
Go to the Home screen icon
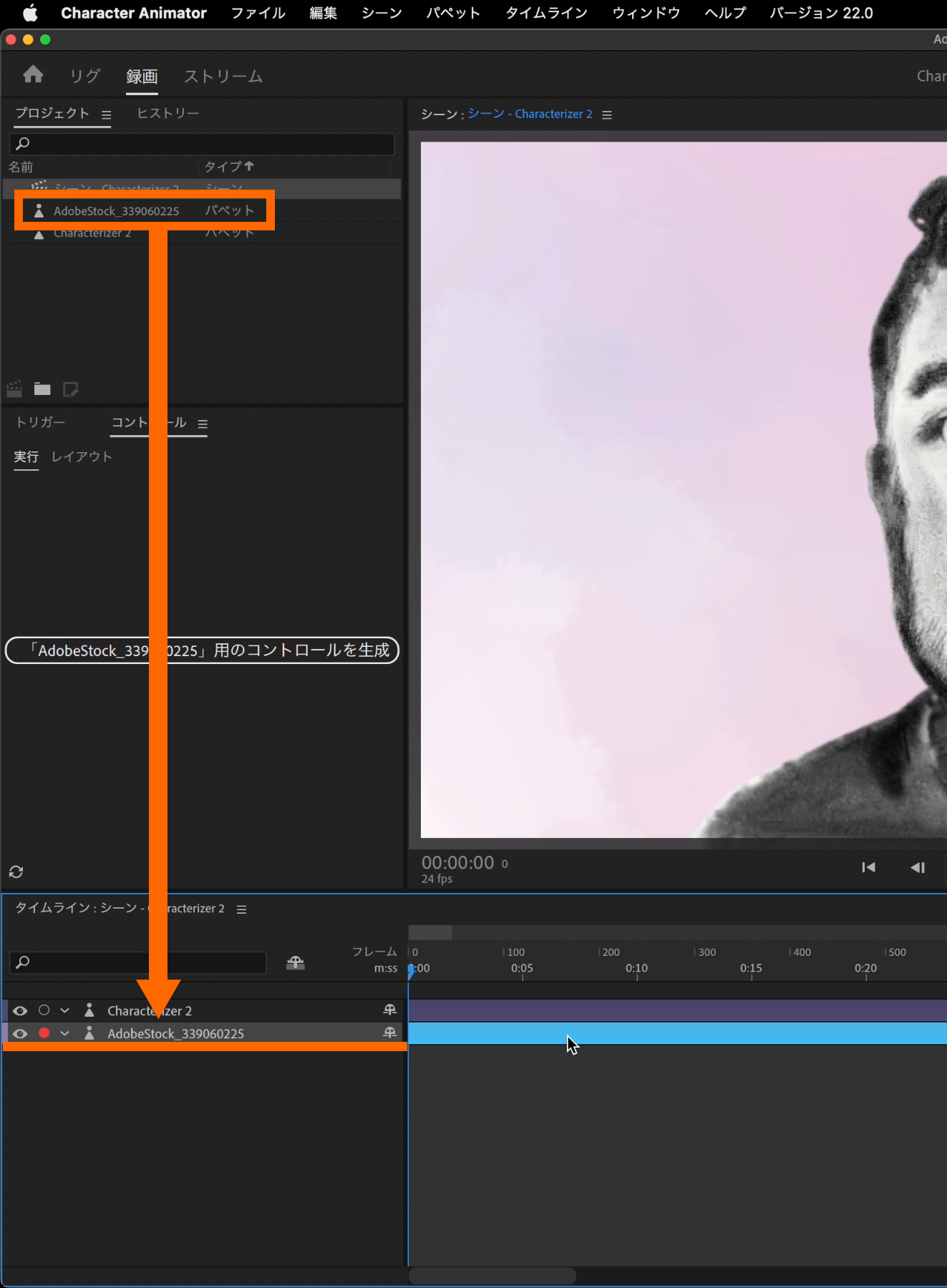coord(33,74)
